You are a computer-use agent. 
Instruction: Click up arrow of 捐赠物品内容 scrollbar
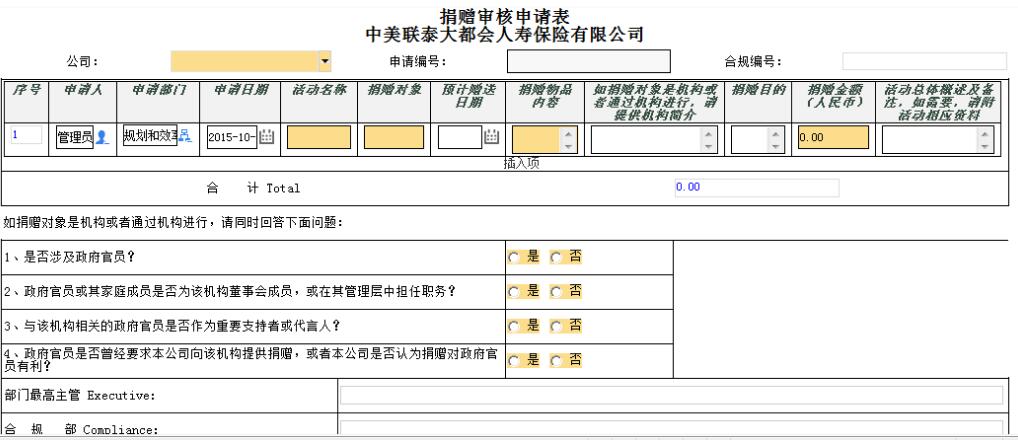pos(568,133)
